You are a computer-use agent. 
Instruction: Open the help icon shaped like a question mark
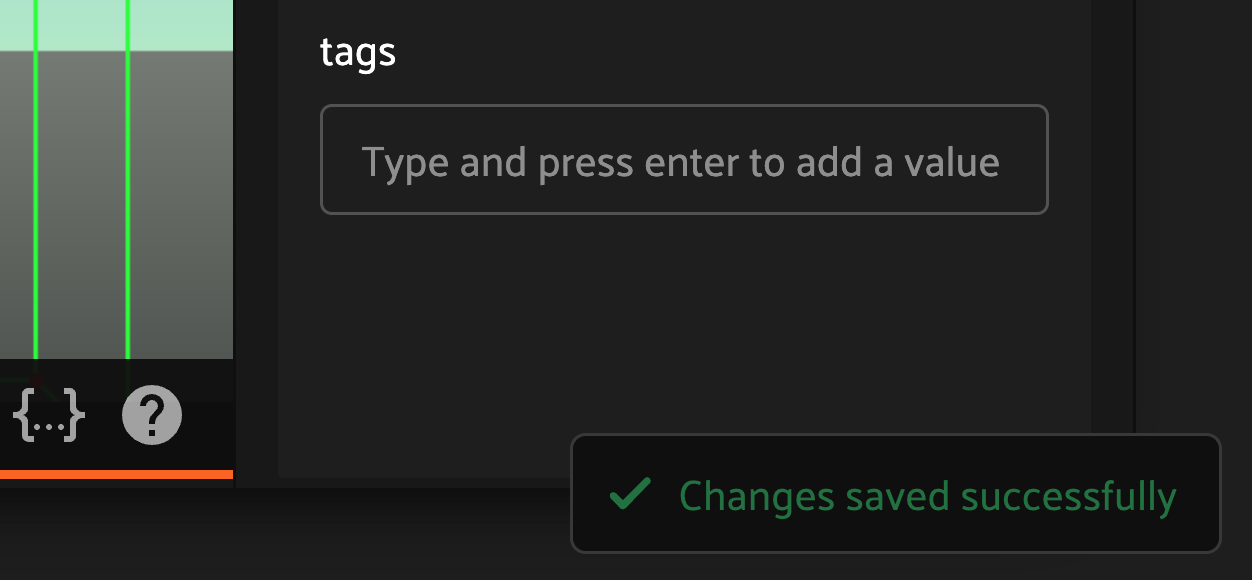151,414
